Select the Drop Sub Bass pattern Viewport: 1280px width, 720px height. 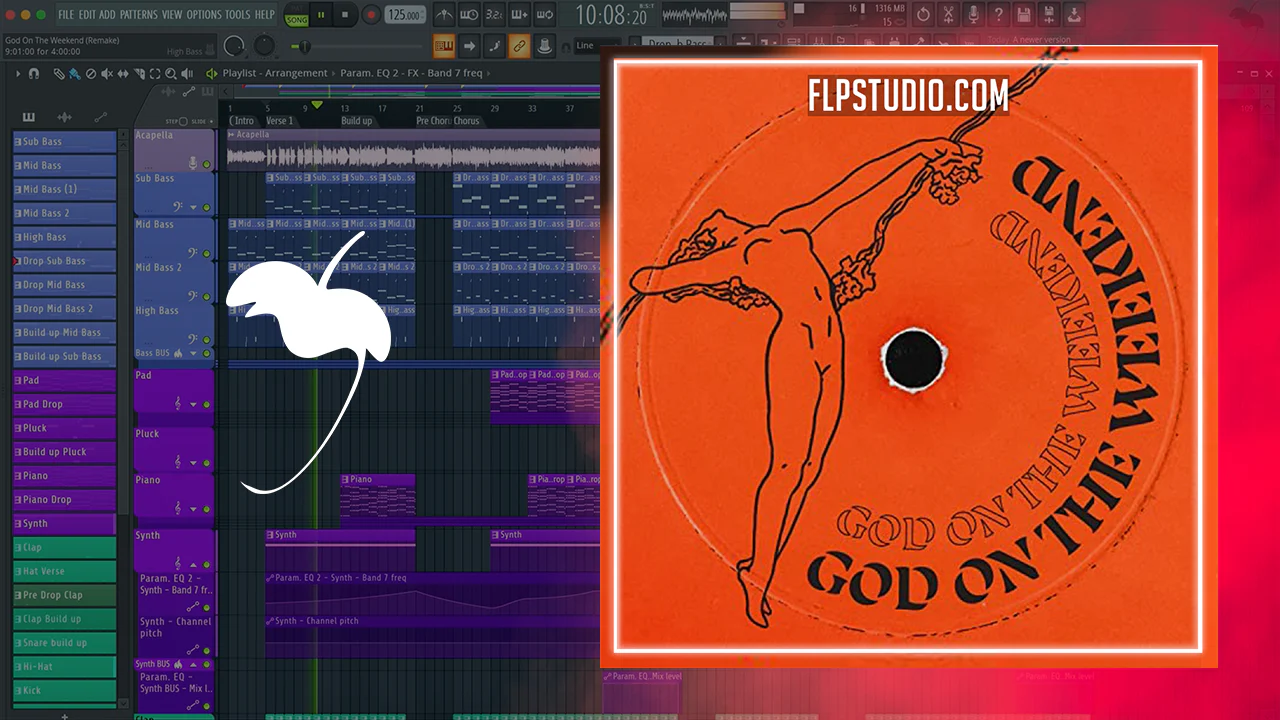coord(65,261)
